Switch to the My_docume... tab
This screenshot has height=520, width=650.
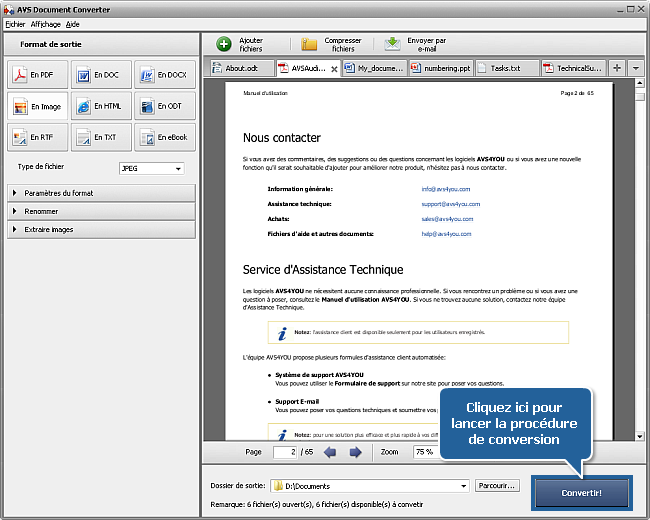click(x=374, y=68)
